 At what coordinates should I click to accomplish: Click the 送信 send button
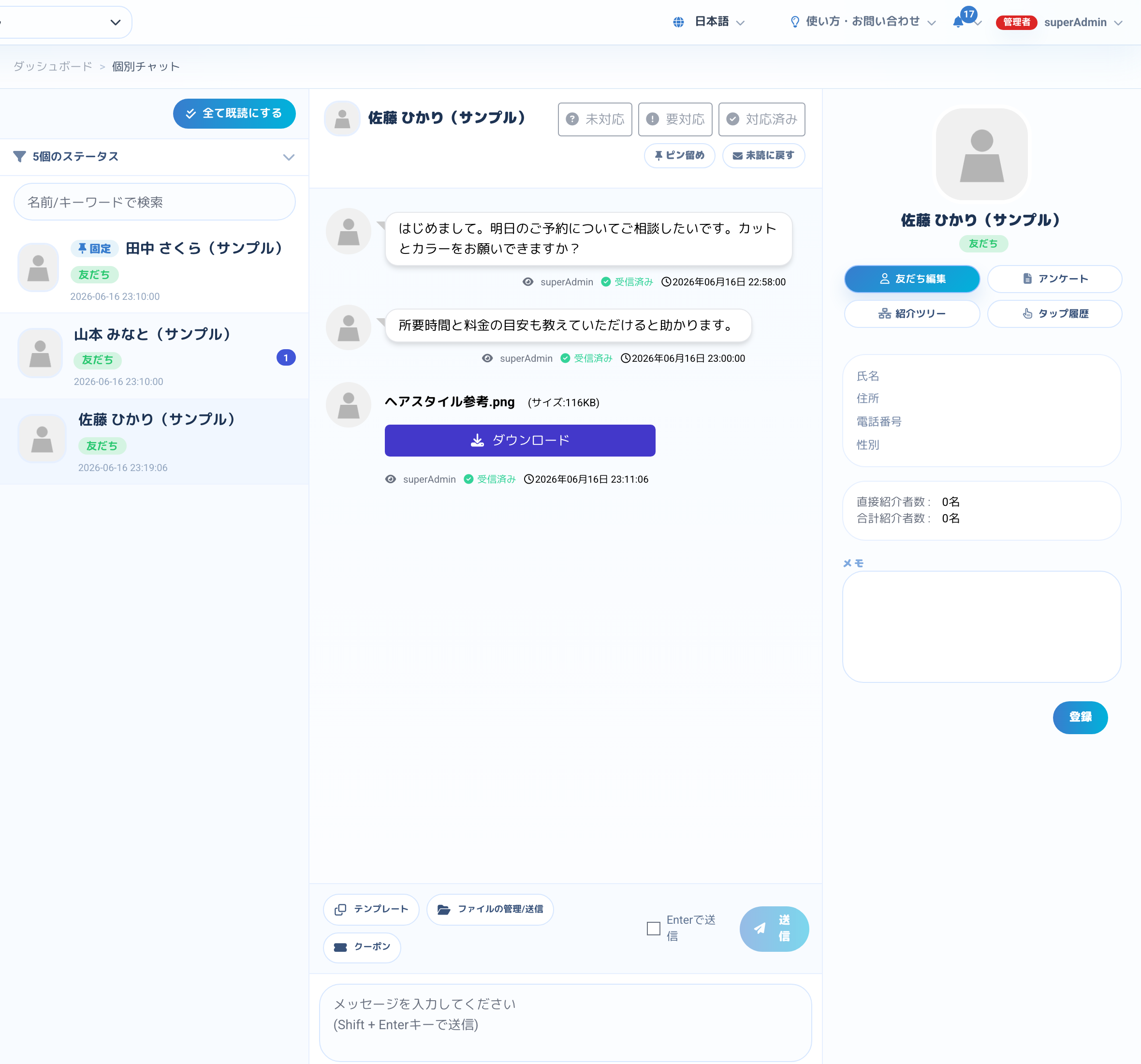click(774, 928)
